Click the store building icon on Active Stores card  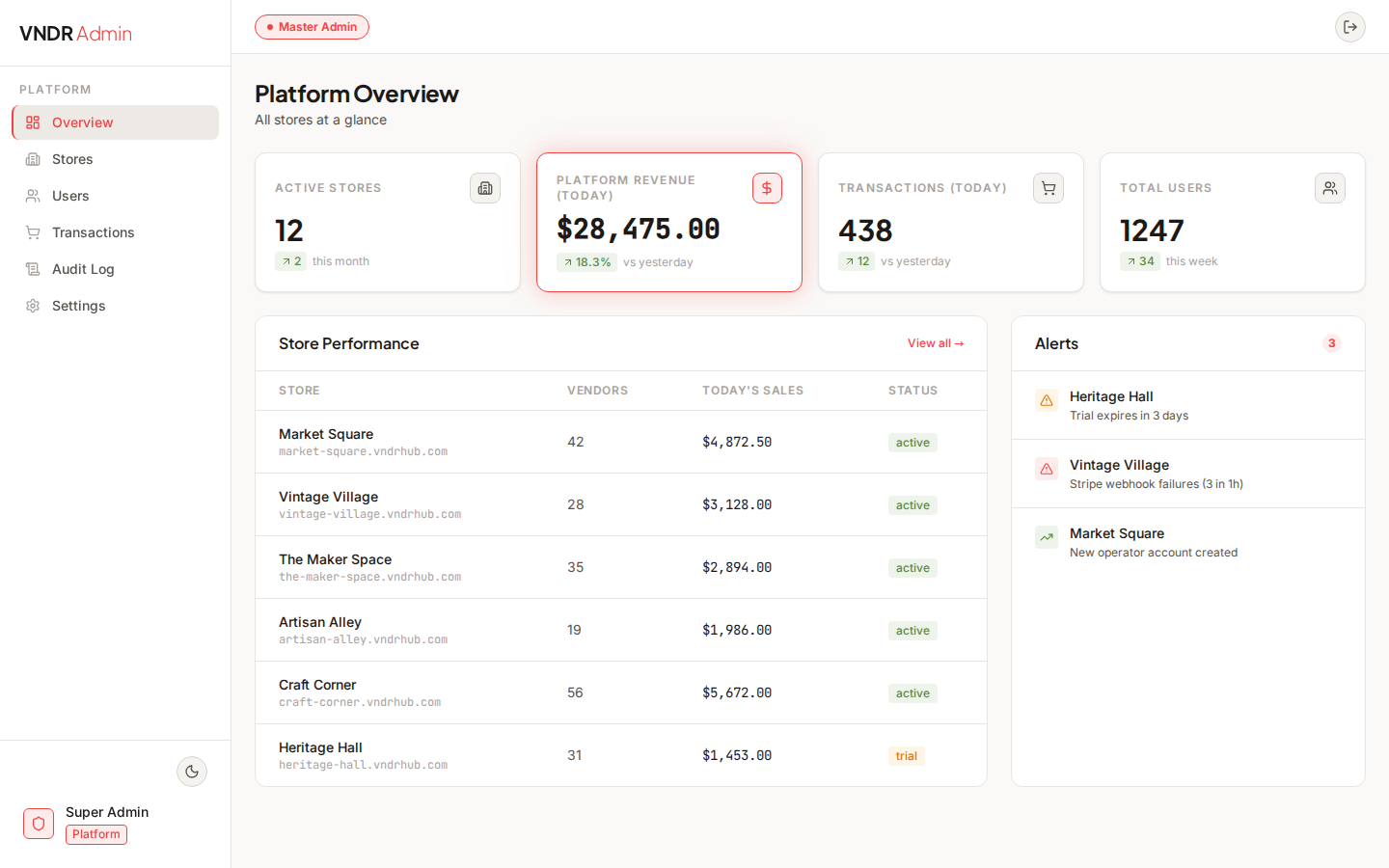click(x=485, y=188)
